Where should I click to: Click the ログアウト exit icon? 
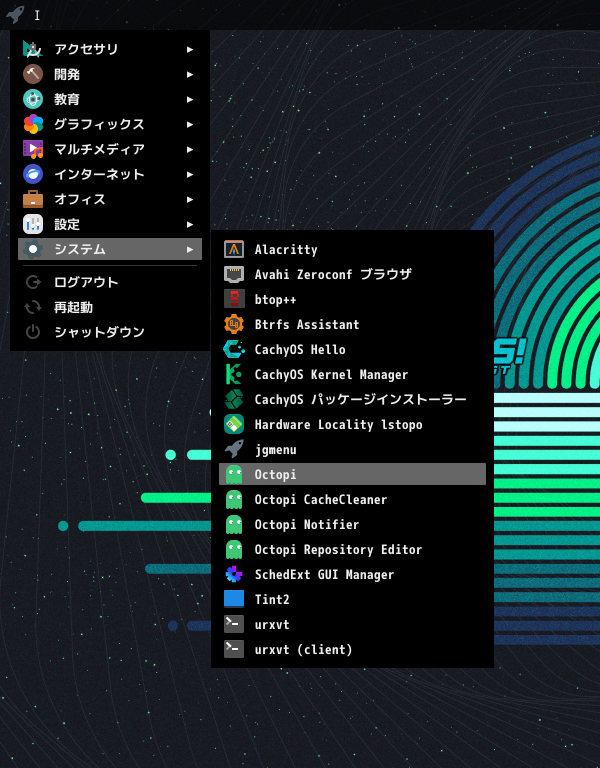(x=33, y=282)
